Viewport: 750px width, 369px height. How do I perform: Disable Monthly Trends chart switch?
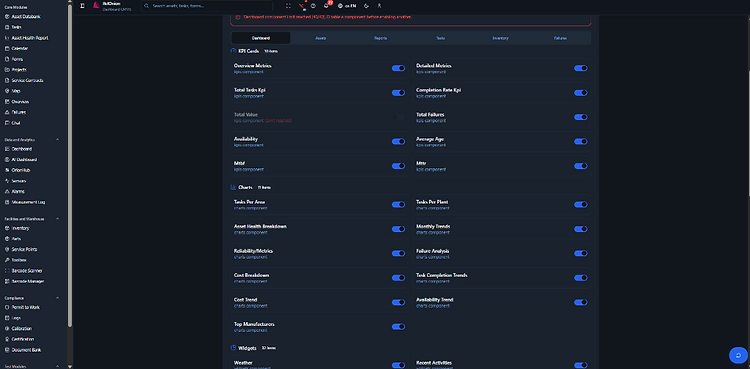tap(581, 229)
